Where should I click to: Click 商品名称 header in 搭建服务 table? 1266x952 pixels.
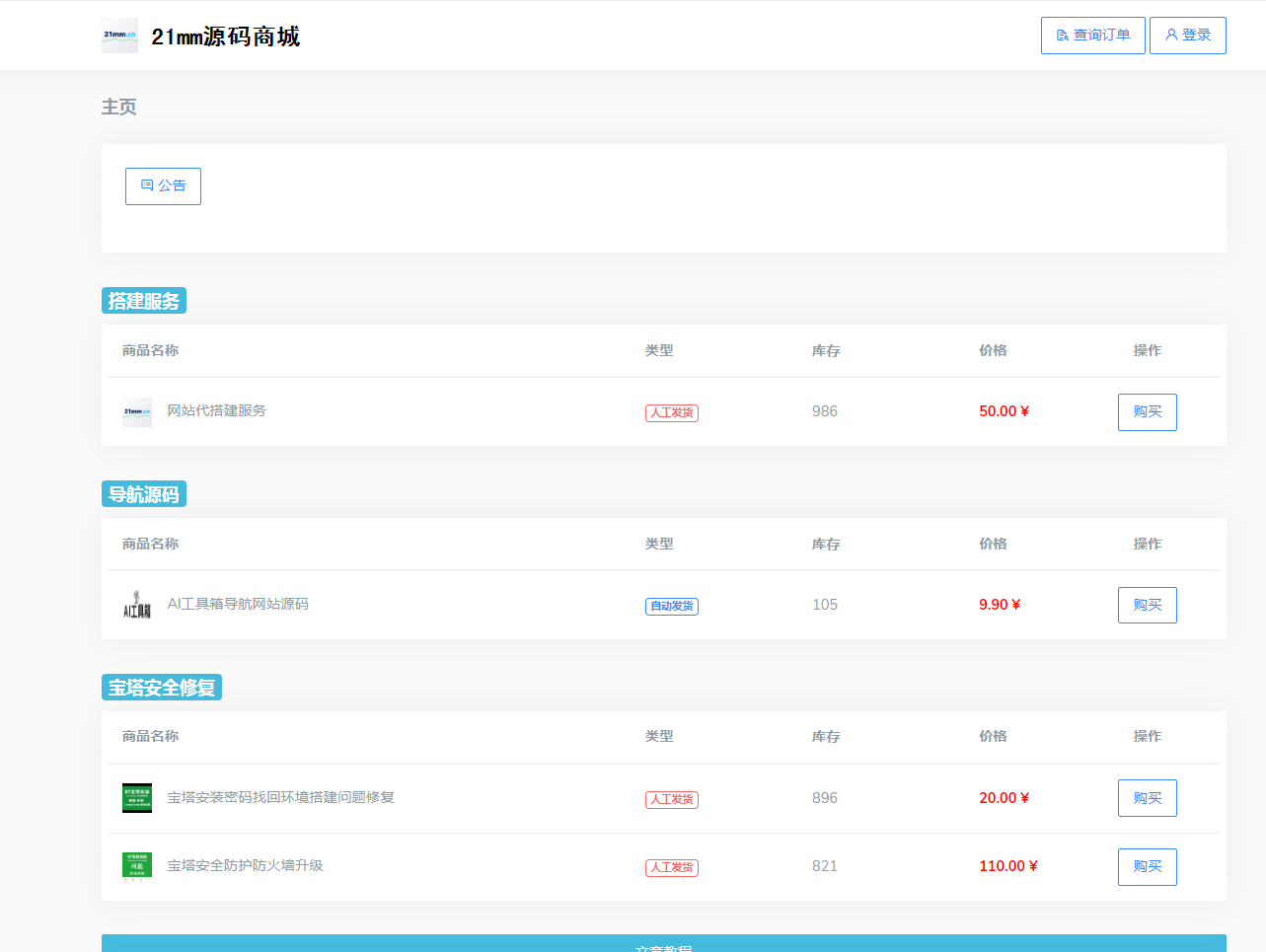click(150, 350)
